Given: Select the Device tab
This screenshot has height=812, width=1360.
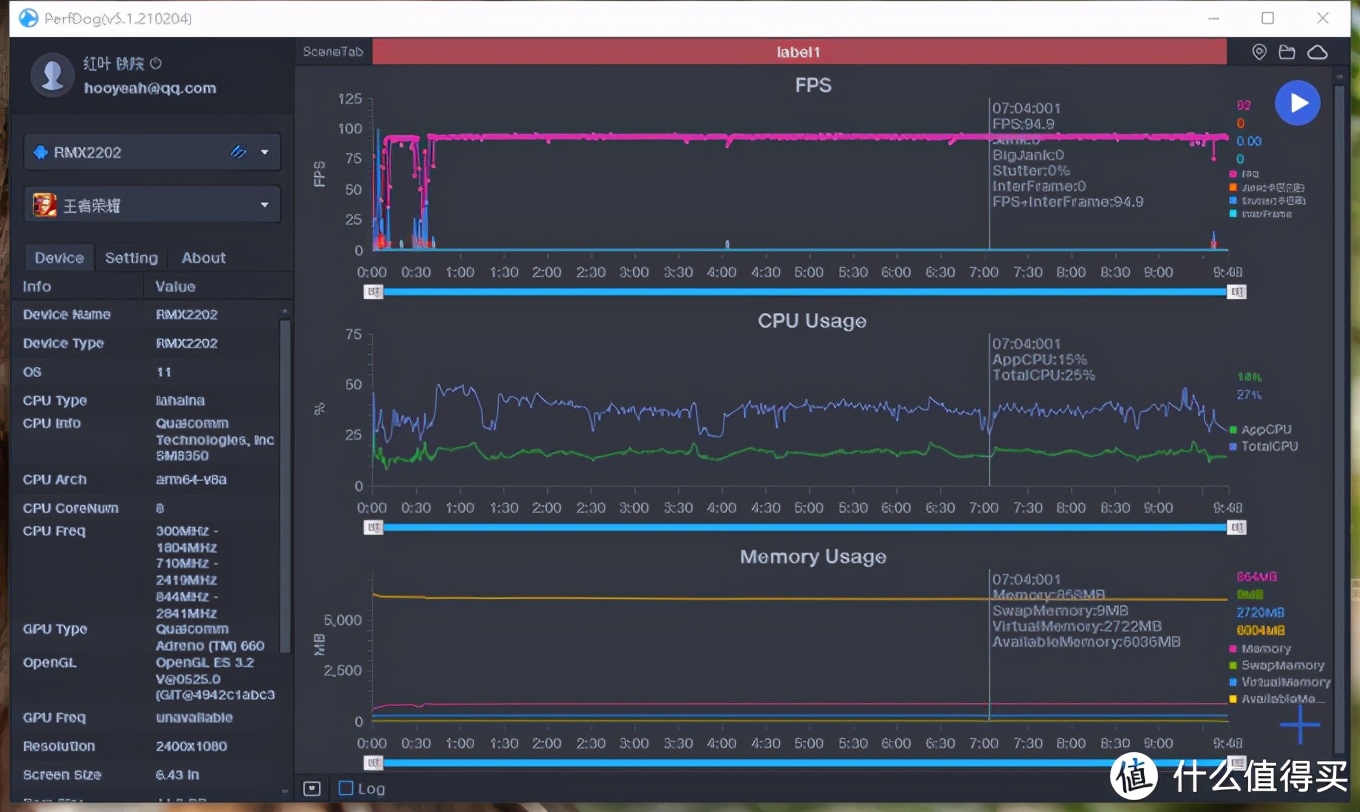Looking at the screenshot, I should [x=59, y=258].
